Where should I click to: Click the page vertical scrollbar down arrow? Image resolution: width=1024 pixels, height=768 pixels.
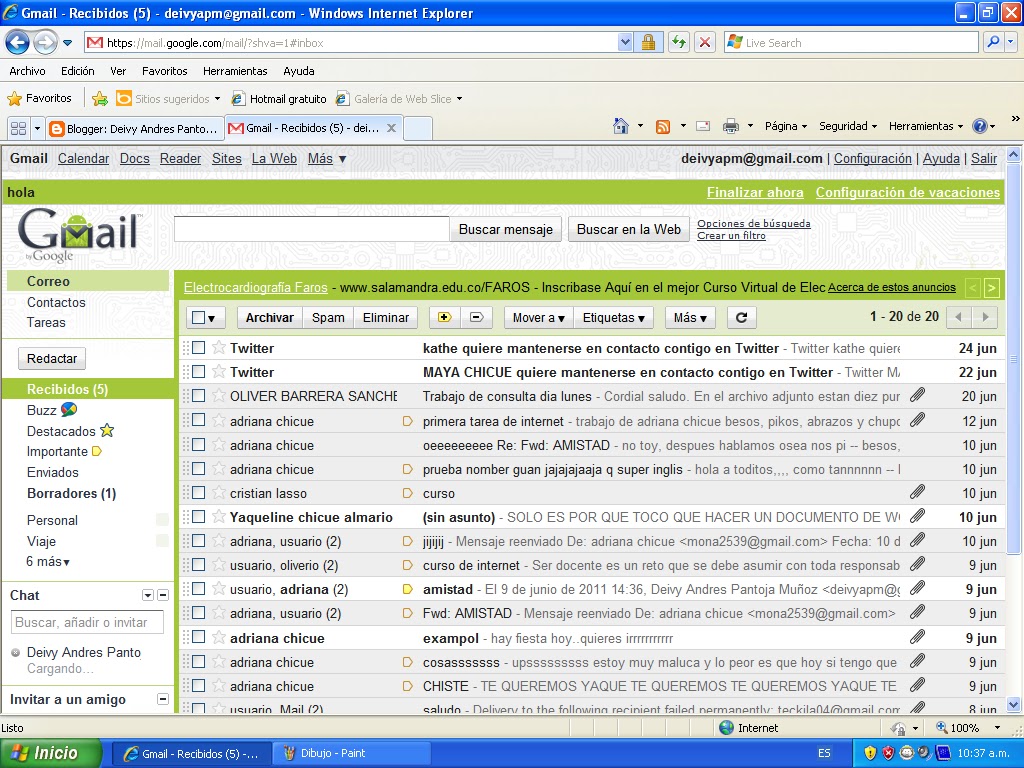(x=1014, y=705)
